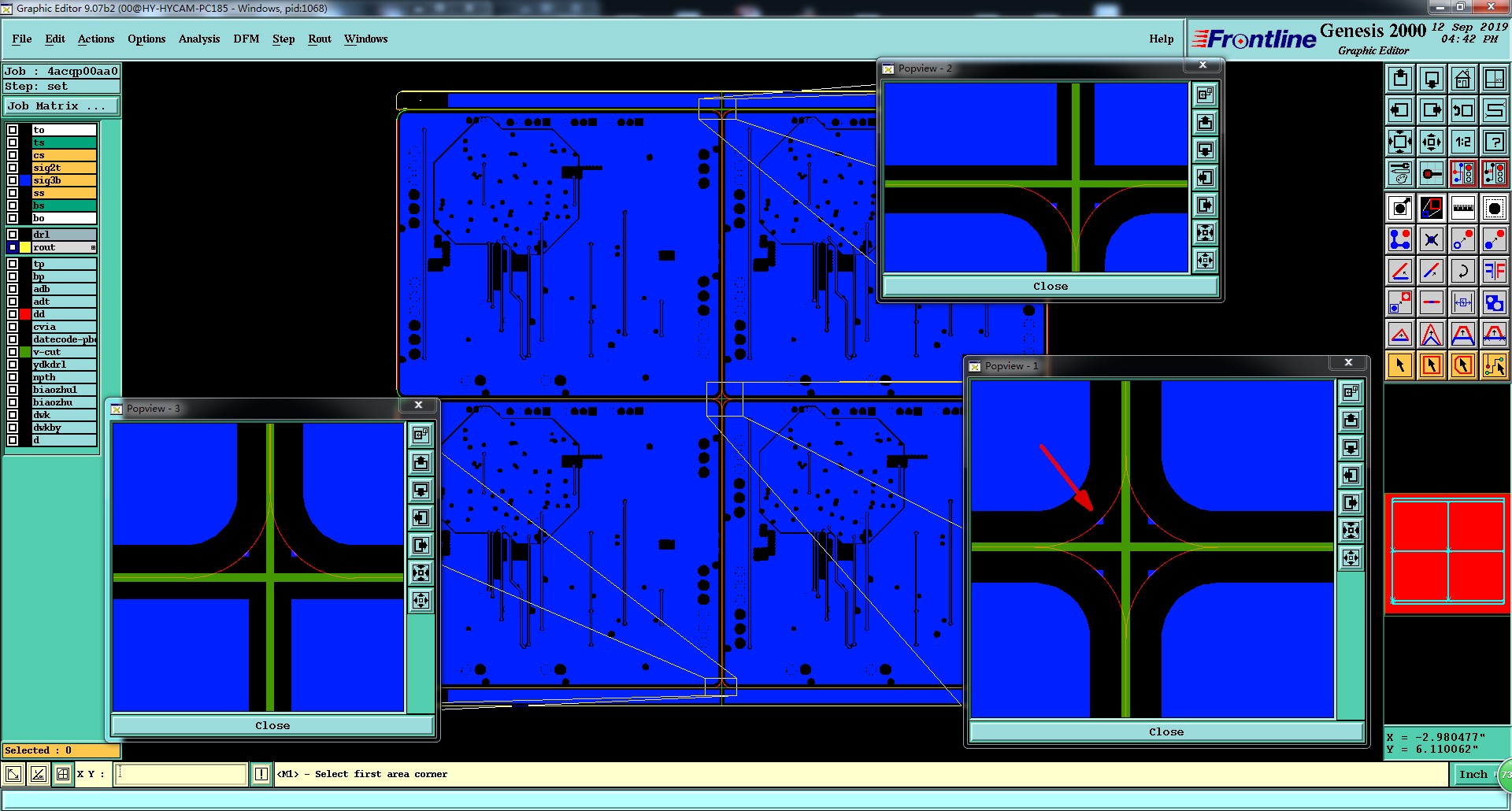Toggle the 'v-cut' layer display checkbox
The image size is (1512, 811).
[x=13, y=352]
